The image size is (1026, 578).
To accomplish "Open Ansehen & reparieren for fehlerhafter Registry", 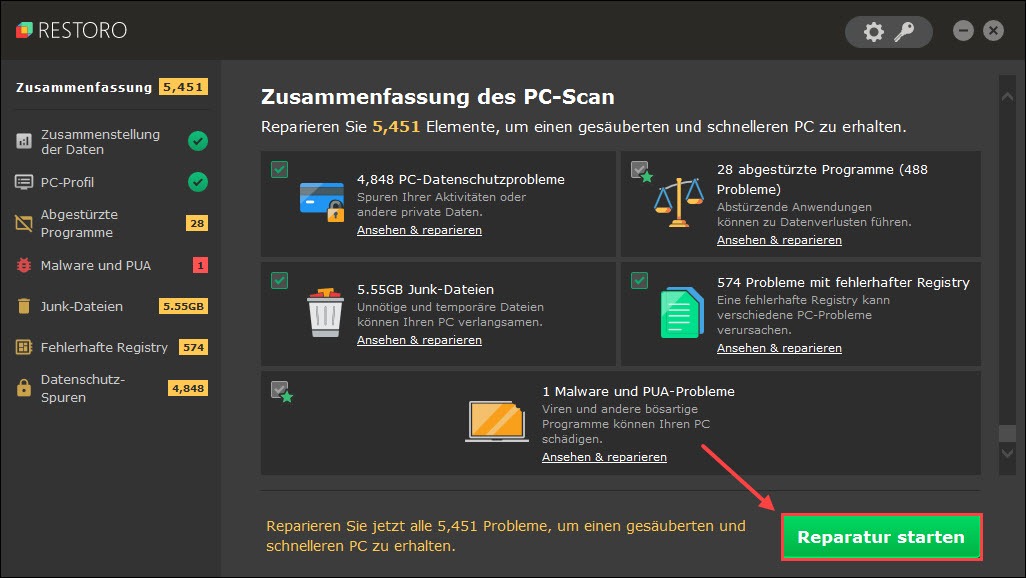I will click(779, 348).
